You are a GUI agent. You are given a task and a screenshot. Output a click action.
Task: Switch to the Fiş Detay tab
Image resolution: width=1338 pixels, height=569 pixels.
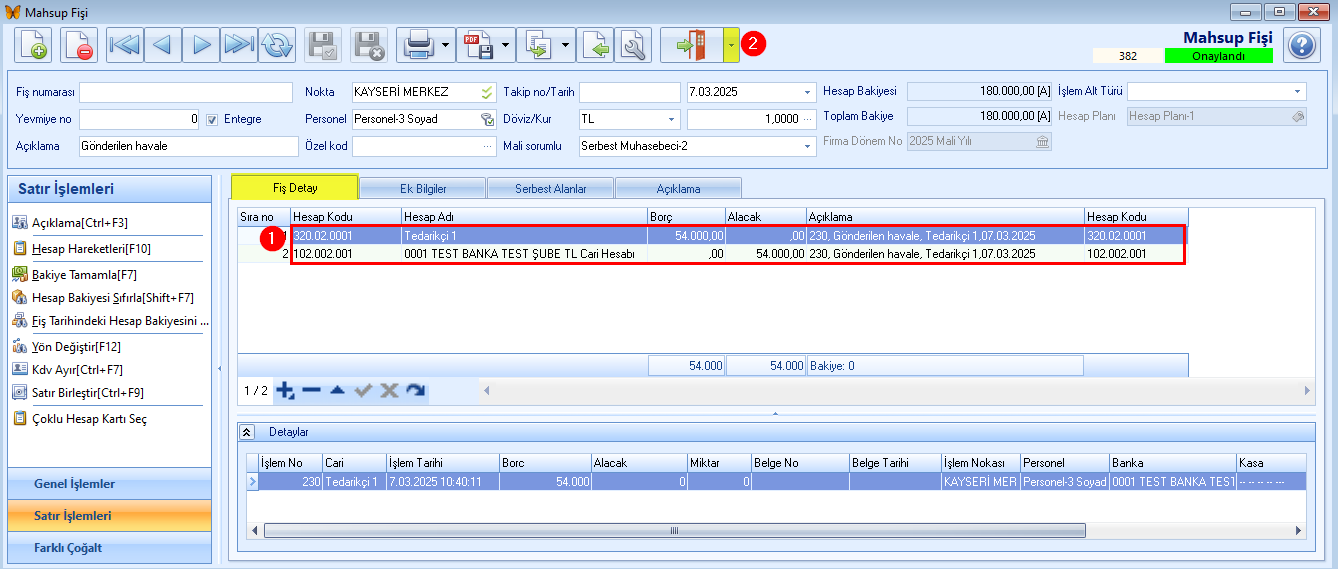[294, 188]
